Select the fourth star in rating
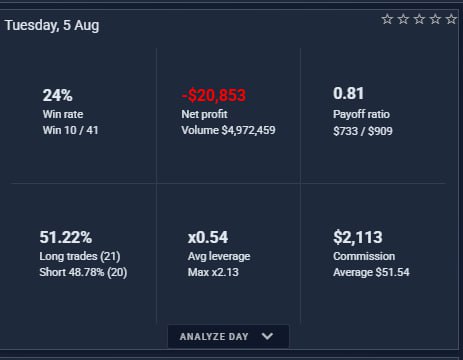Screen dimensions: 463x360 pyautogui.click(x=435, y=19)
